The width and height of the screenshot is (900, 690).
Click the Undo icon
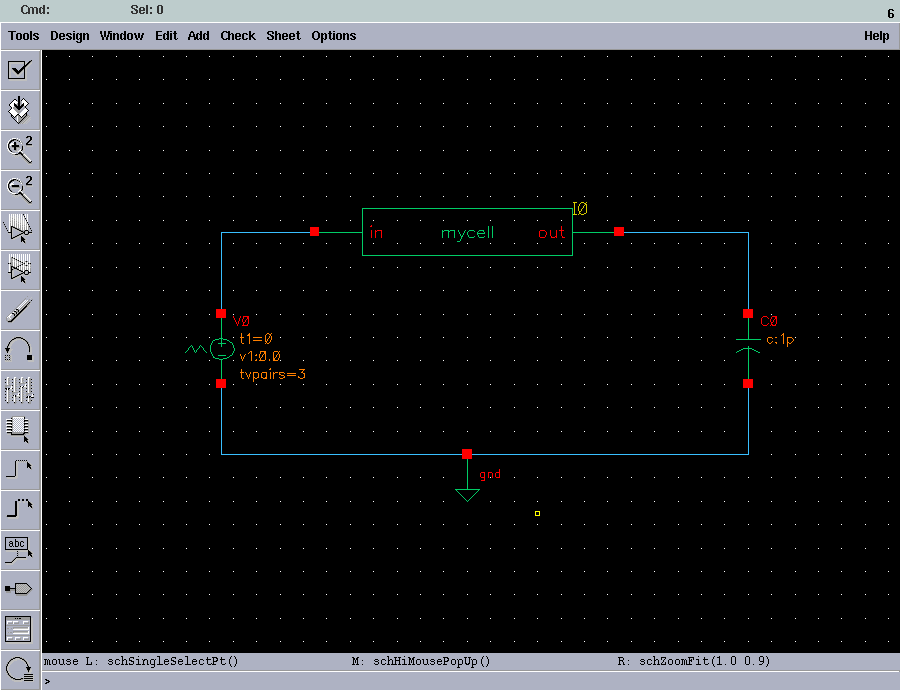pyautogui.click(x=20, y=350)
